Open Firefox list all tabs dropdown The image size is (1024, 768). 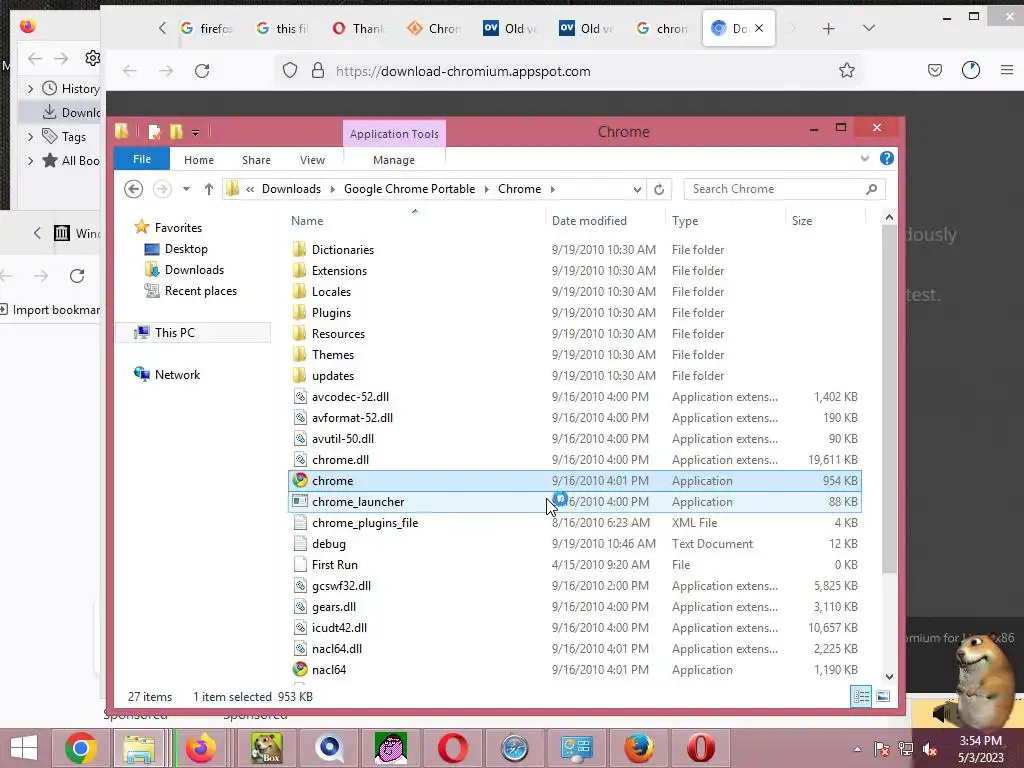868,28
